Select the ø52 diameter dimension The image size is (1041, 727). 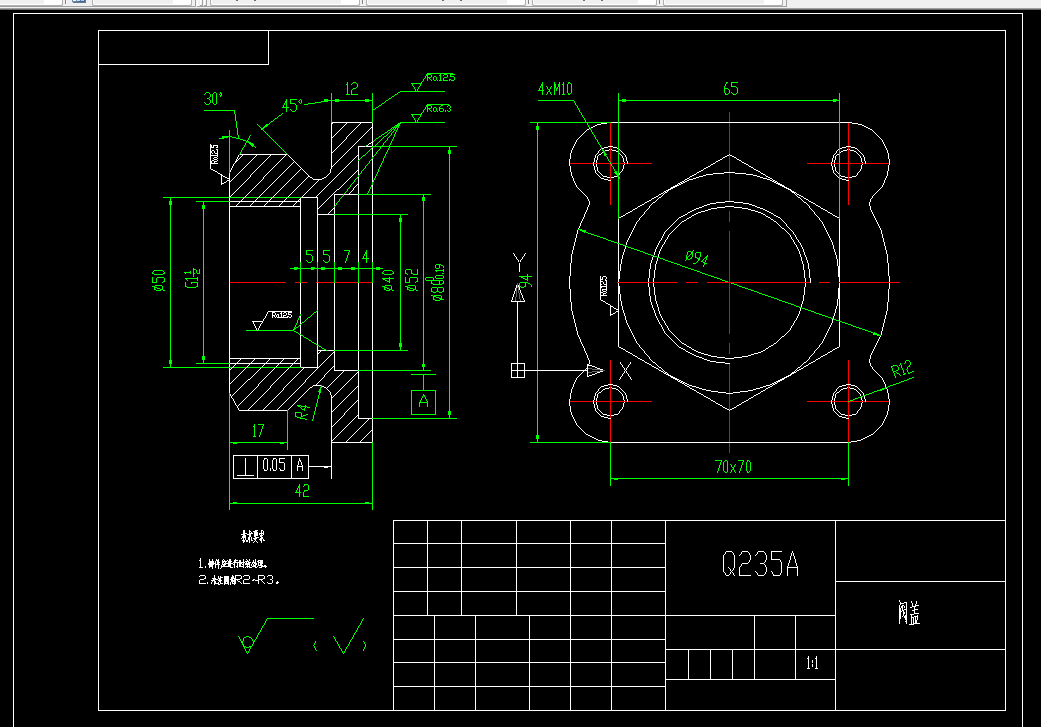point(412,280)
